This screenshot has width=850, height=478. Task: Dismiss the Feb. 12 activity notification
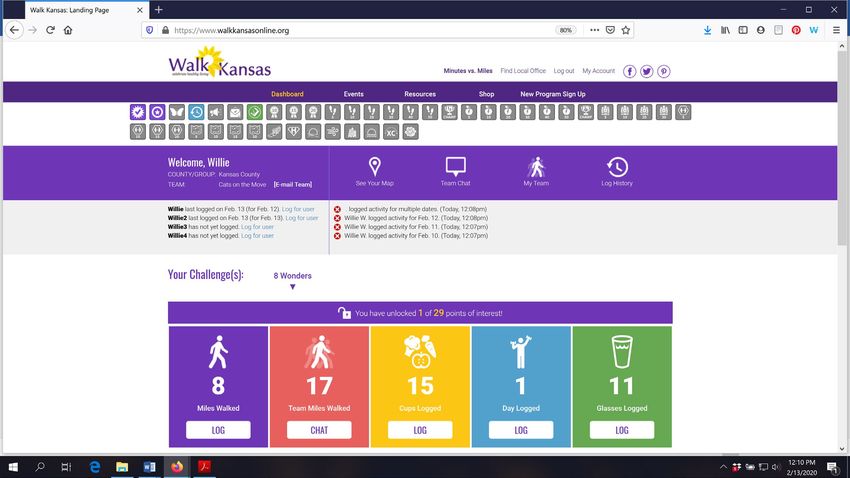[337, 218]
